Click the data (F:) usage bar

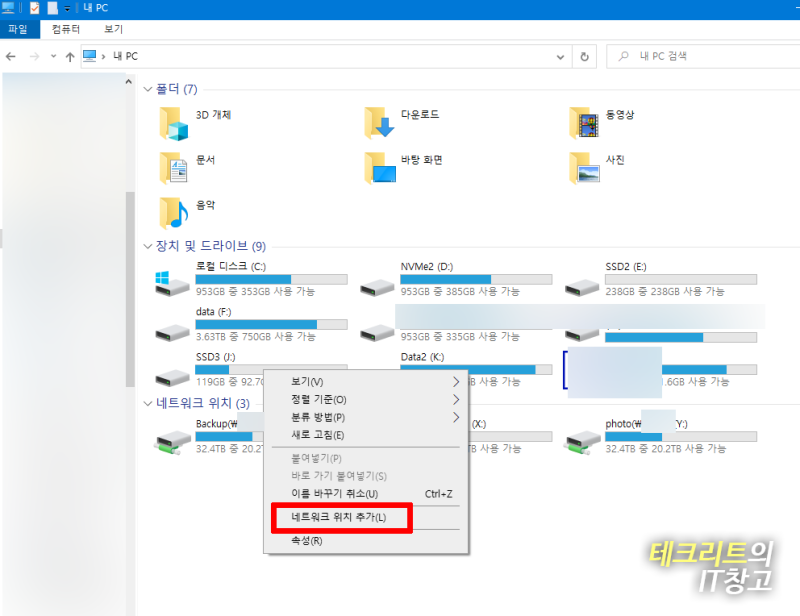click(271, 325)
